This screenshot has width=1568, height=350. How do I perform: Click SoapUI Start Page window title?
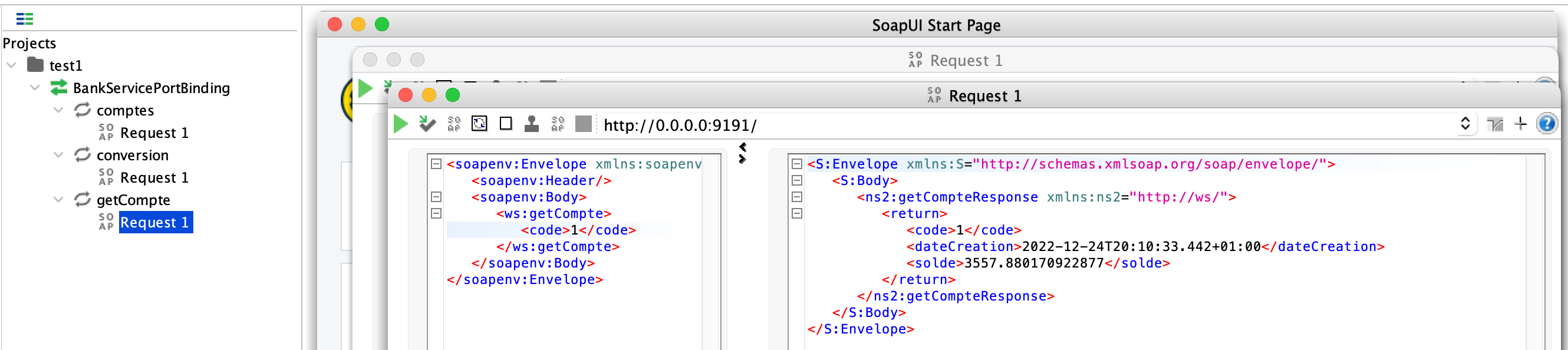pyautogui.click(x=936, y=25)
